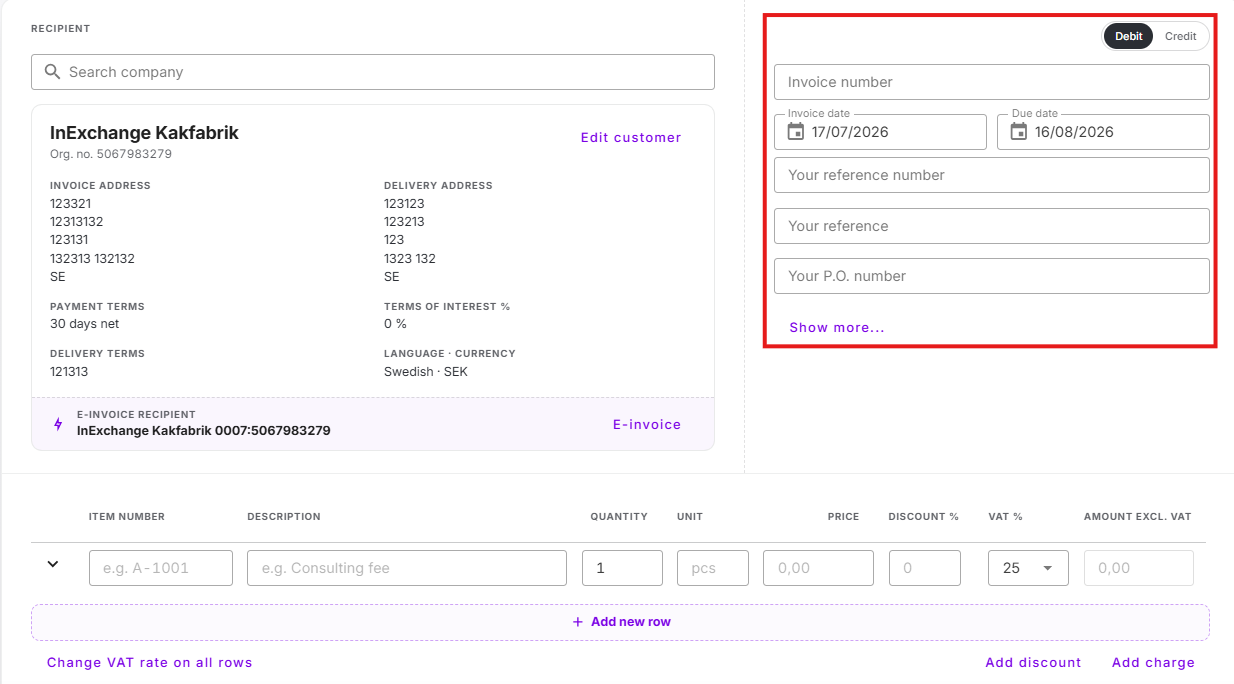
Task: Open the due date calendar icon
Action: pyautogui.click(x=1019, y=132)
